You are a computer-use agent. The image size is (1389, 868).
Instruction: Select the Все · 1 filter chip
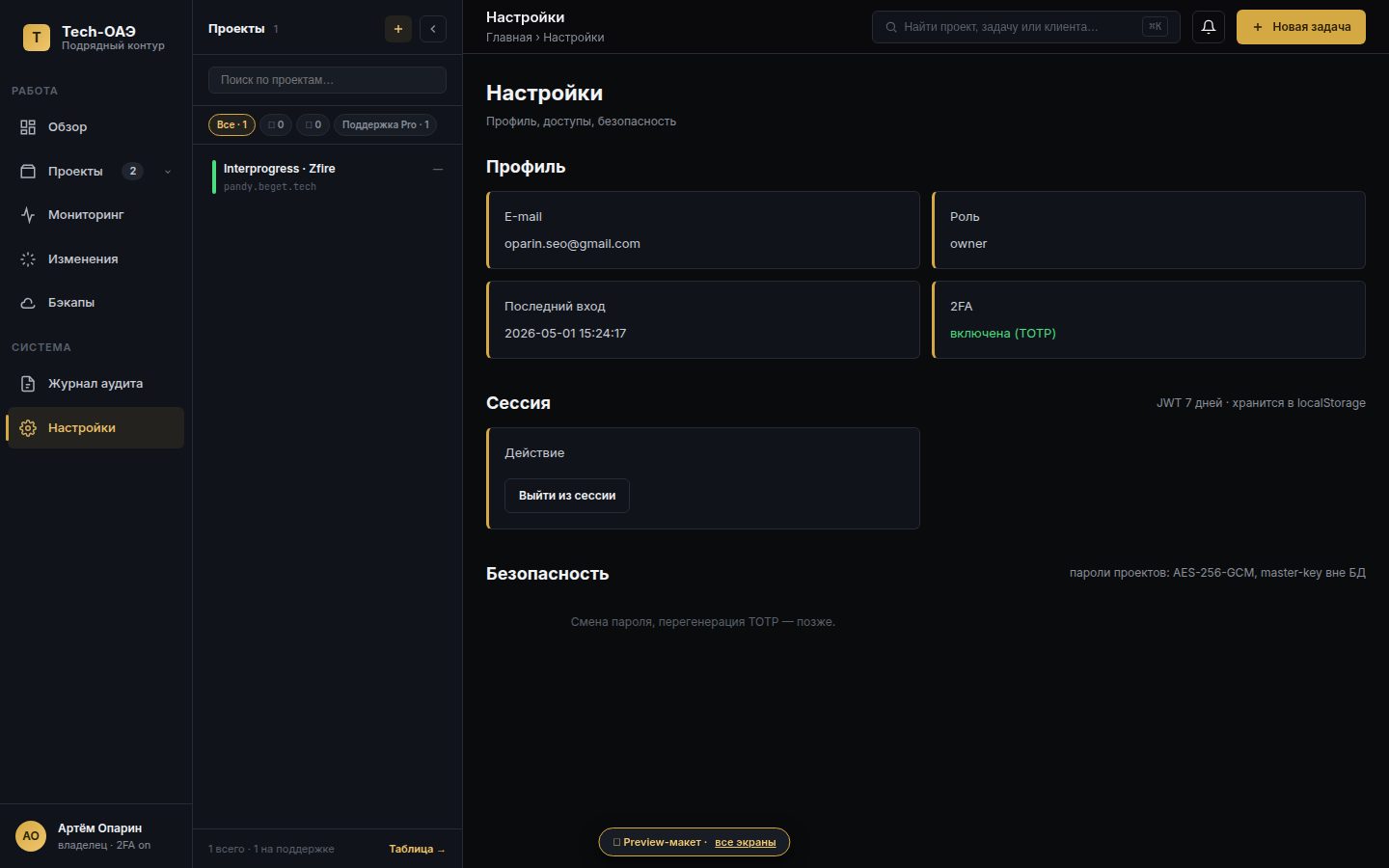pos(231,124)
